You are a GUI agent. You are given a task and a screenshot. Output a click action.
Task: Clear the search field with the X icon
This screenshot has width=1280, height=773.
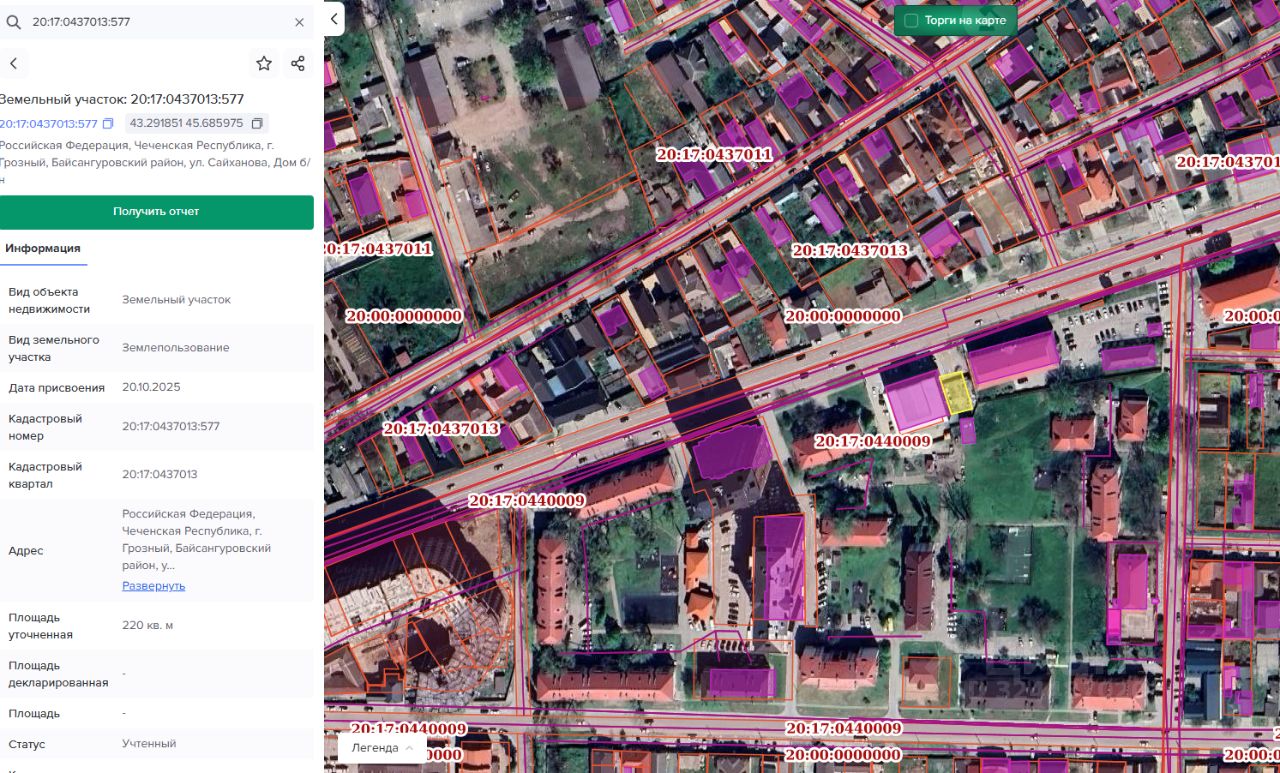[299, 22]
